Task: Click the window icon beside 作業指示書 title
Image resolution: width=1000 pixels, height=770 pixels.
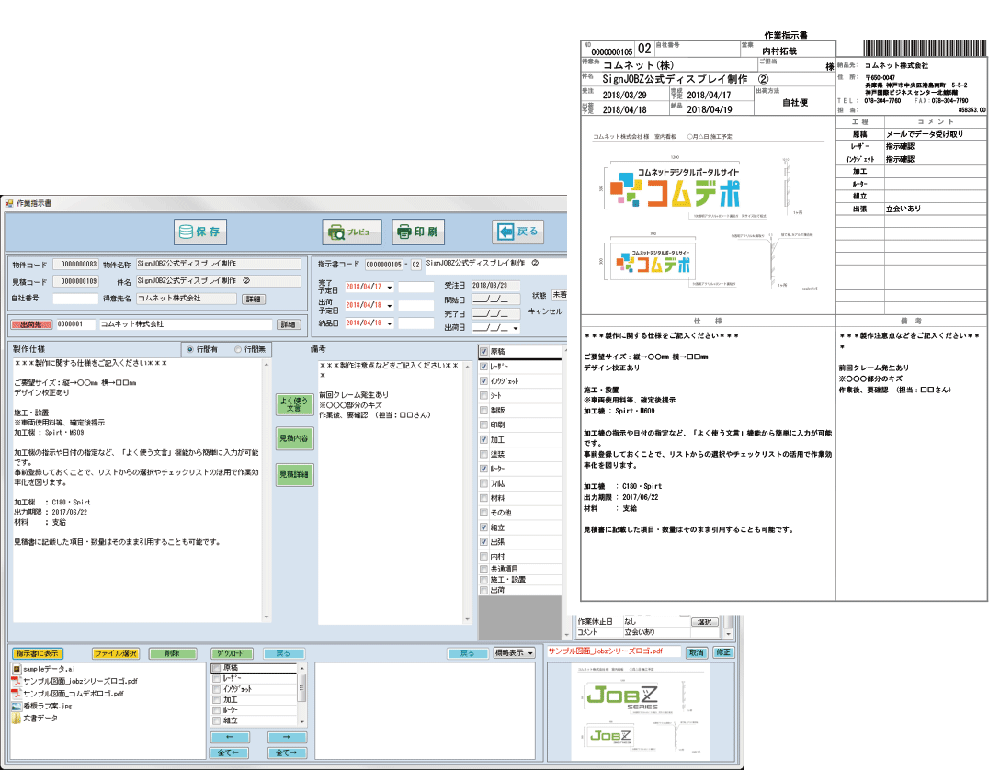Action: [10, 203]
